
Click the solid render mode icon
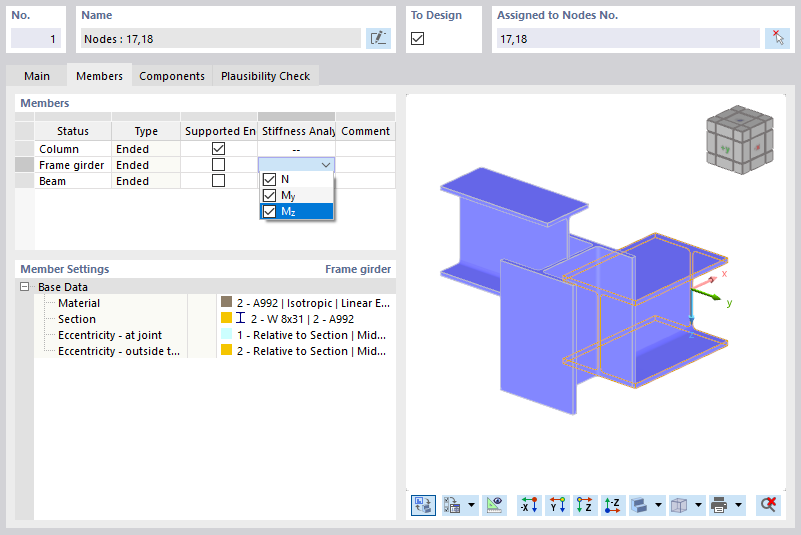639,505
